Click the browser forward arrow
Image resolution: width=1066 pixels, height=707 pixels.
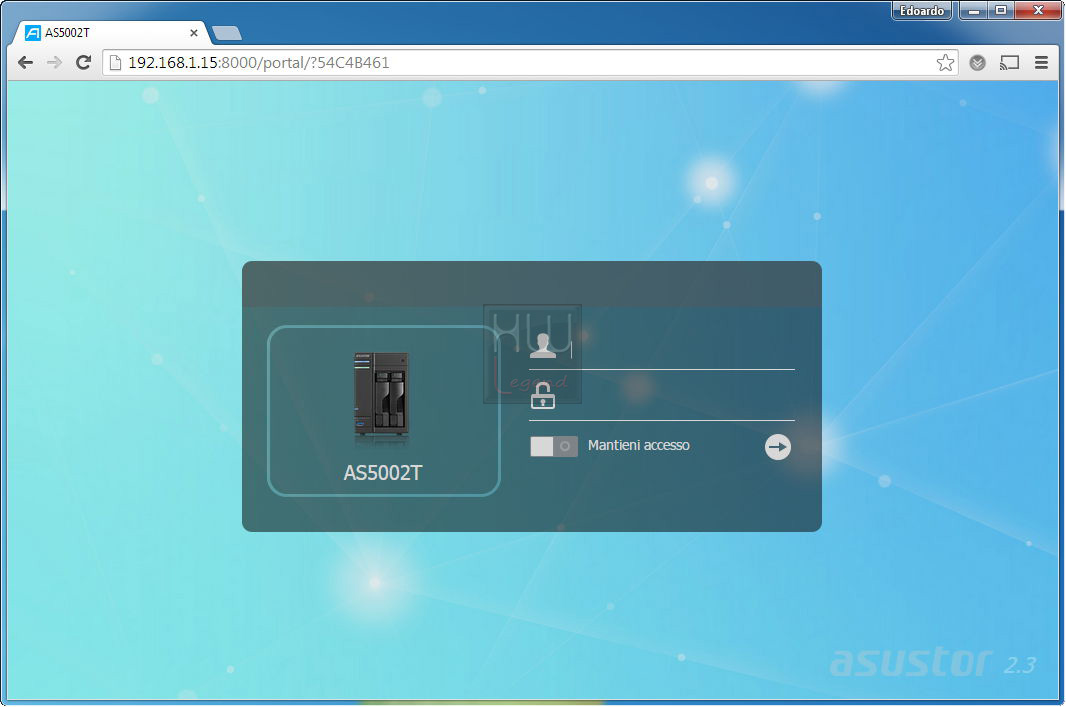coord(54,63)
